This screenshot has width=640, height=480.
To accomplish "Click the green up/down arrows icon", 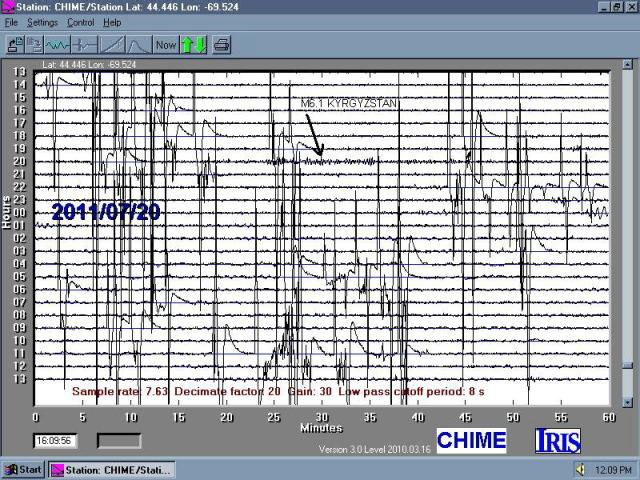I will pos(193,44).
